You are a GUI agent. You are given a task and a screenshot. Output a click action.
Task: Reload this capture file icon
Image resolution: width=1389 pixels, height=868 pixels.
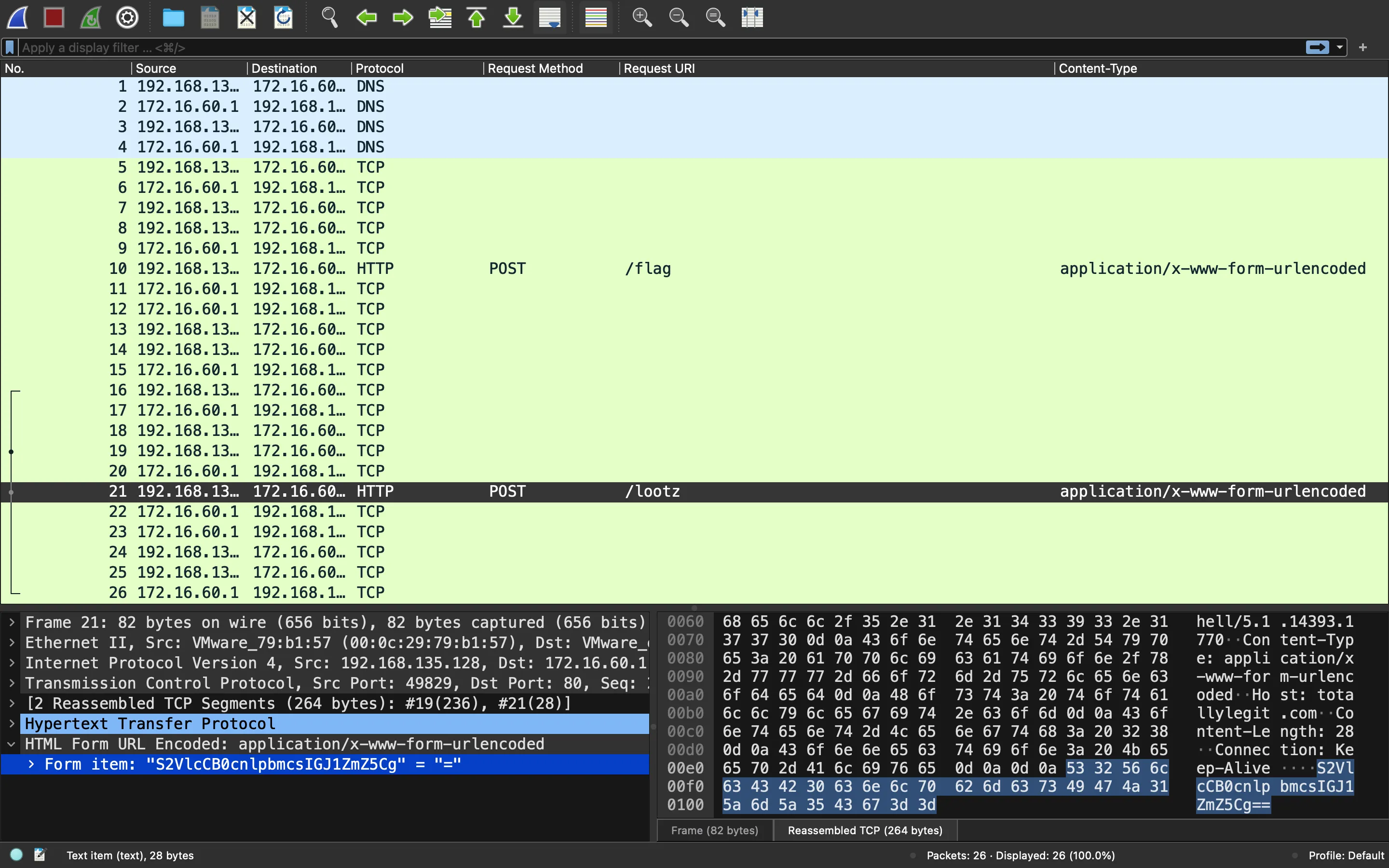(284, 17)
